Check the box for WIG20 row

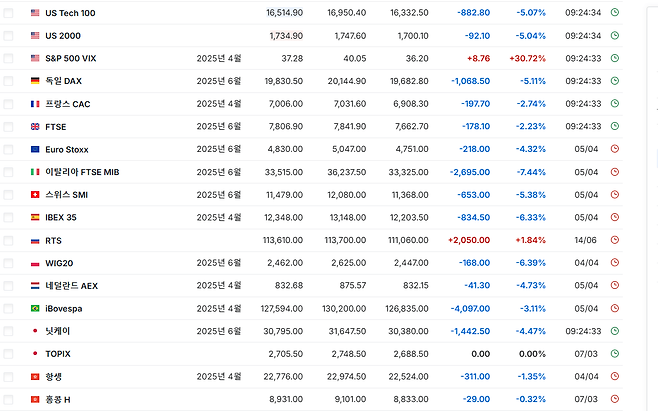pyautogui.click(x=9, y=263)
